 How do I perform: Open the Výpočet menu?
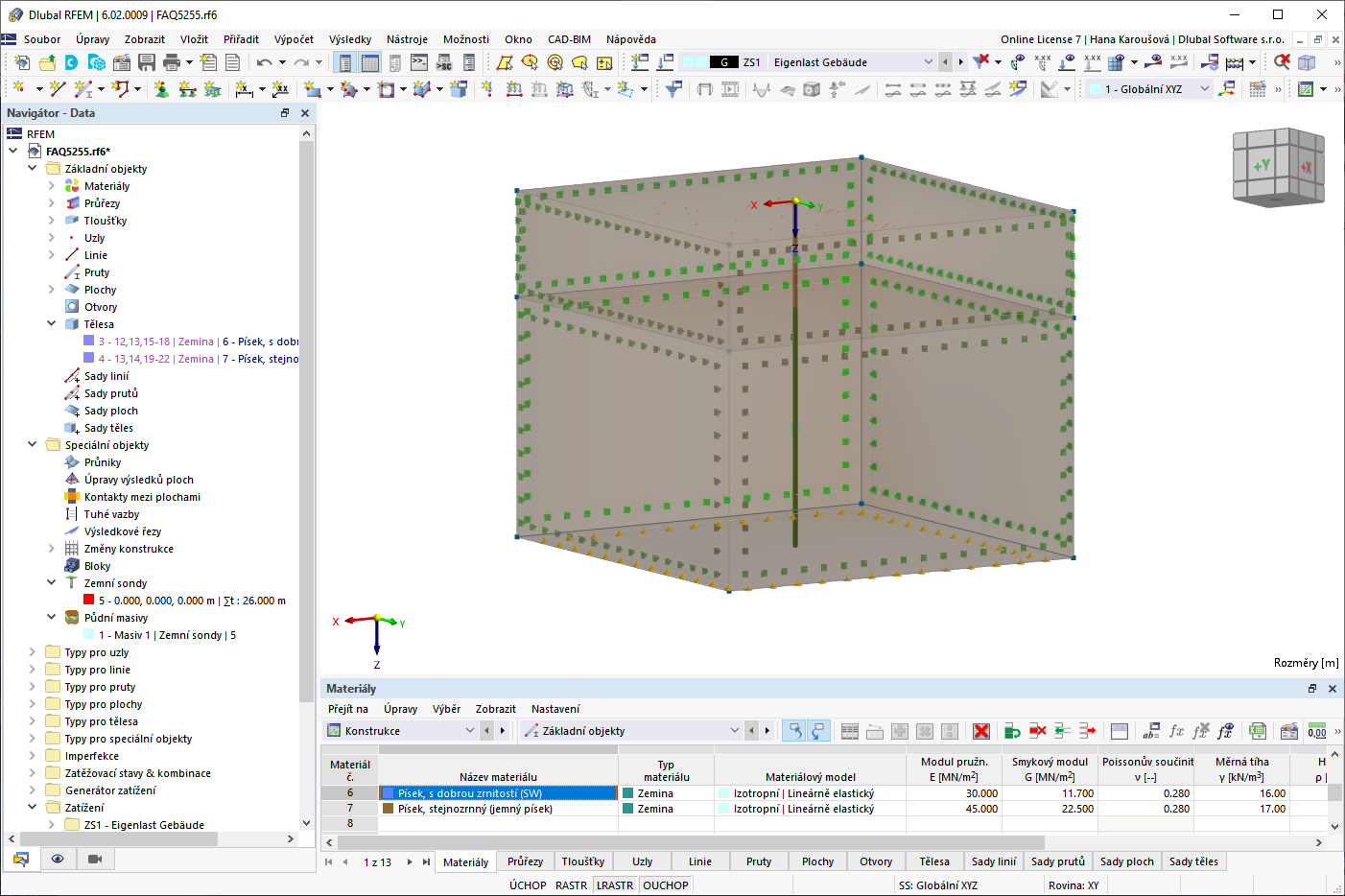pos(294,39)
